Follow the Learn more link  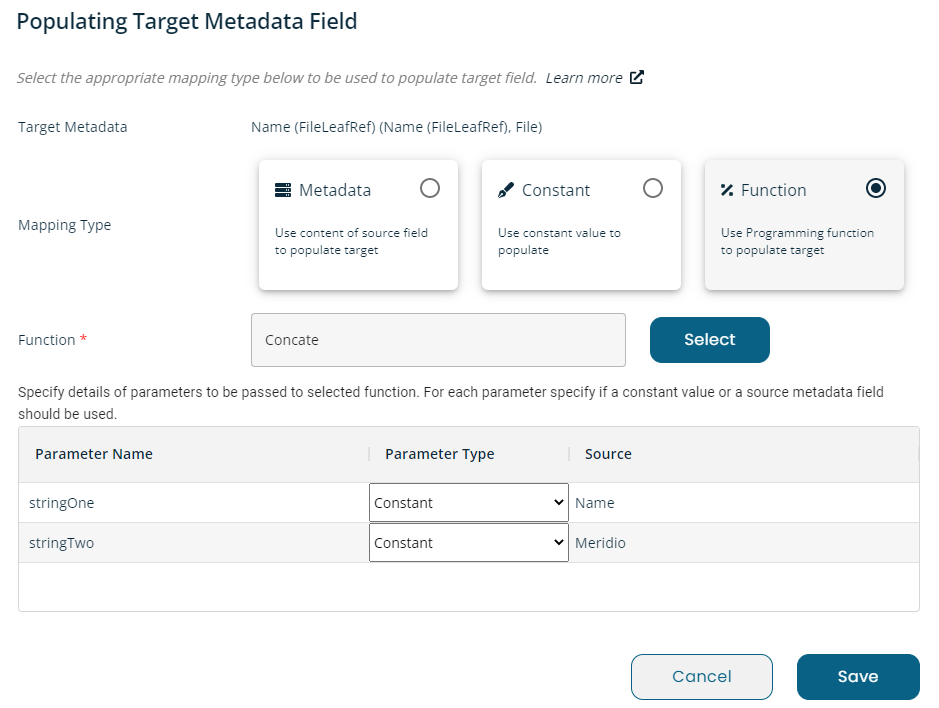point(584,78)
